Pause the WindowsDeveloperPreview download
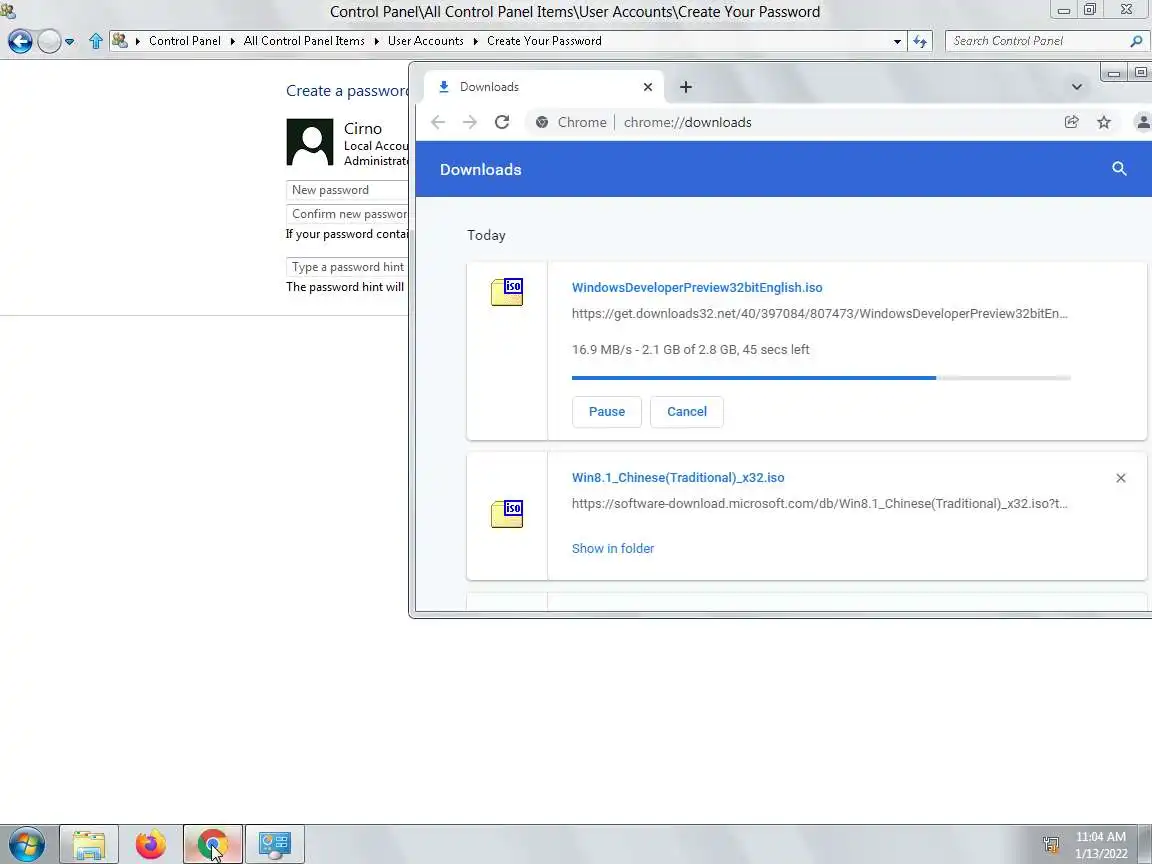Viewport: 1152px width, 864px height. point(607,411)
